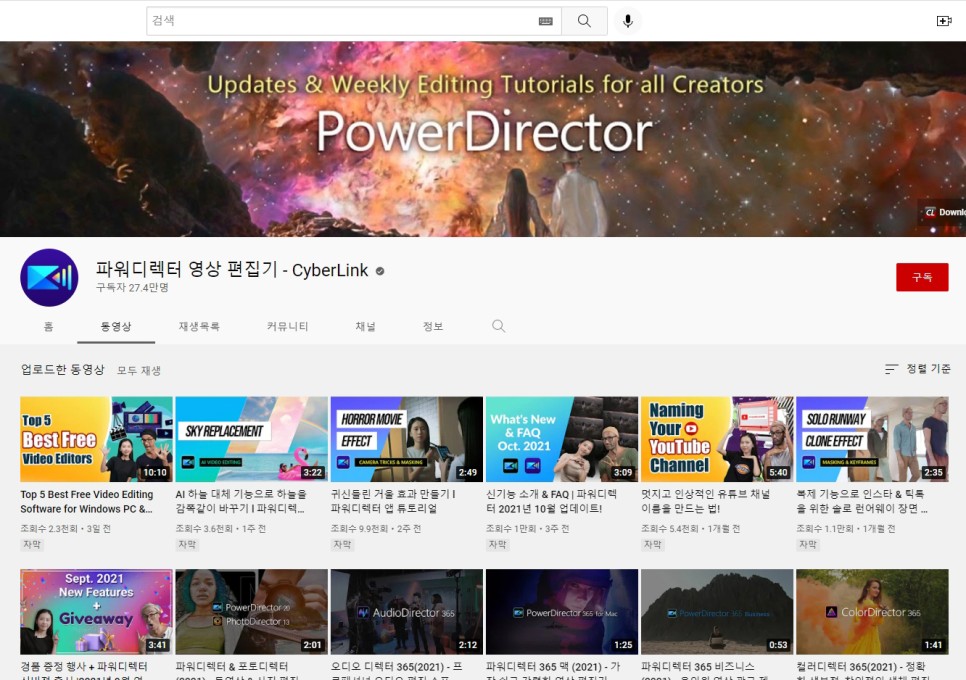The image size is (966, 680).
Task: Open Sept. 2021 New Features Giveaway thumbnail
Action: 96,612
